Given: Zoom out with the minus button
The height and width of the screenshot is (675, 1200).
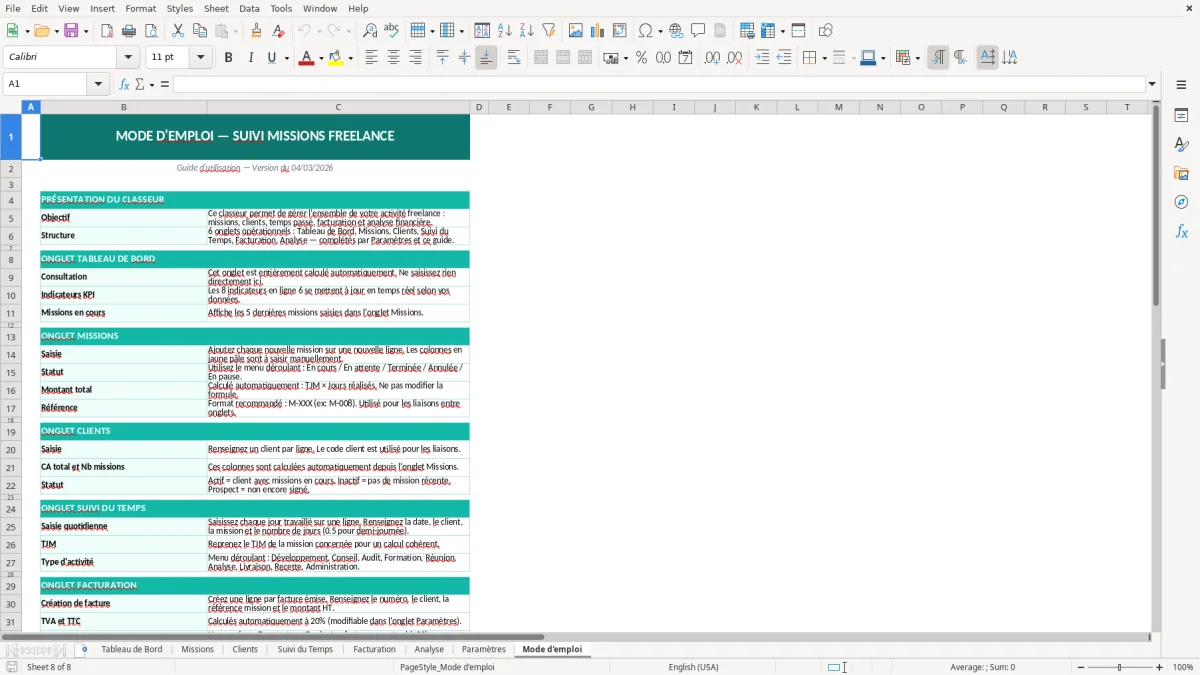Looking at the screenshot, I should (x=1080, y=667).
